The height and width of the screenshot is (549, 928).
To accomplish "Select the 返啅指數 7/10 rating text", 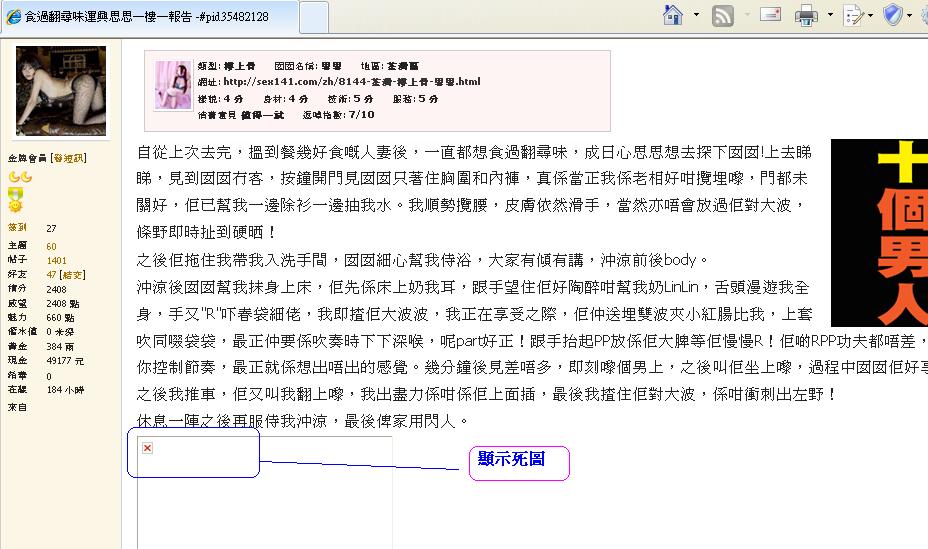I will point(339,115).
